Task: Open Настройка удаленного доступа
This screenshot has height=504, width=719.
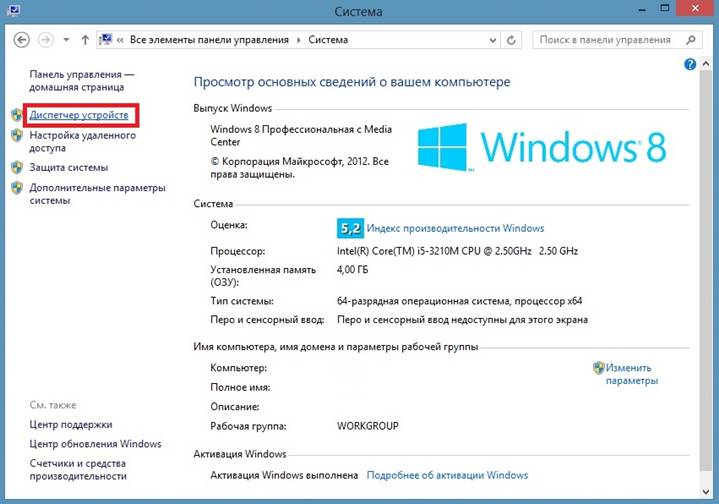Action: (x=83, y=142)
